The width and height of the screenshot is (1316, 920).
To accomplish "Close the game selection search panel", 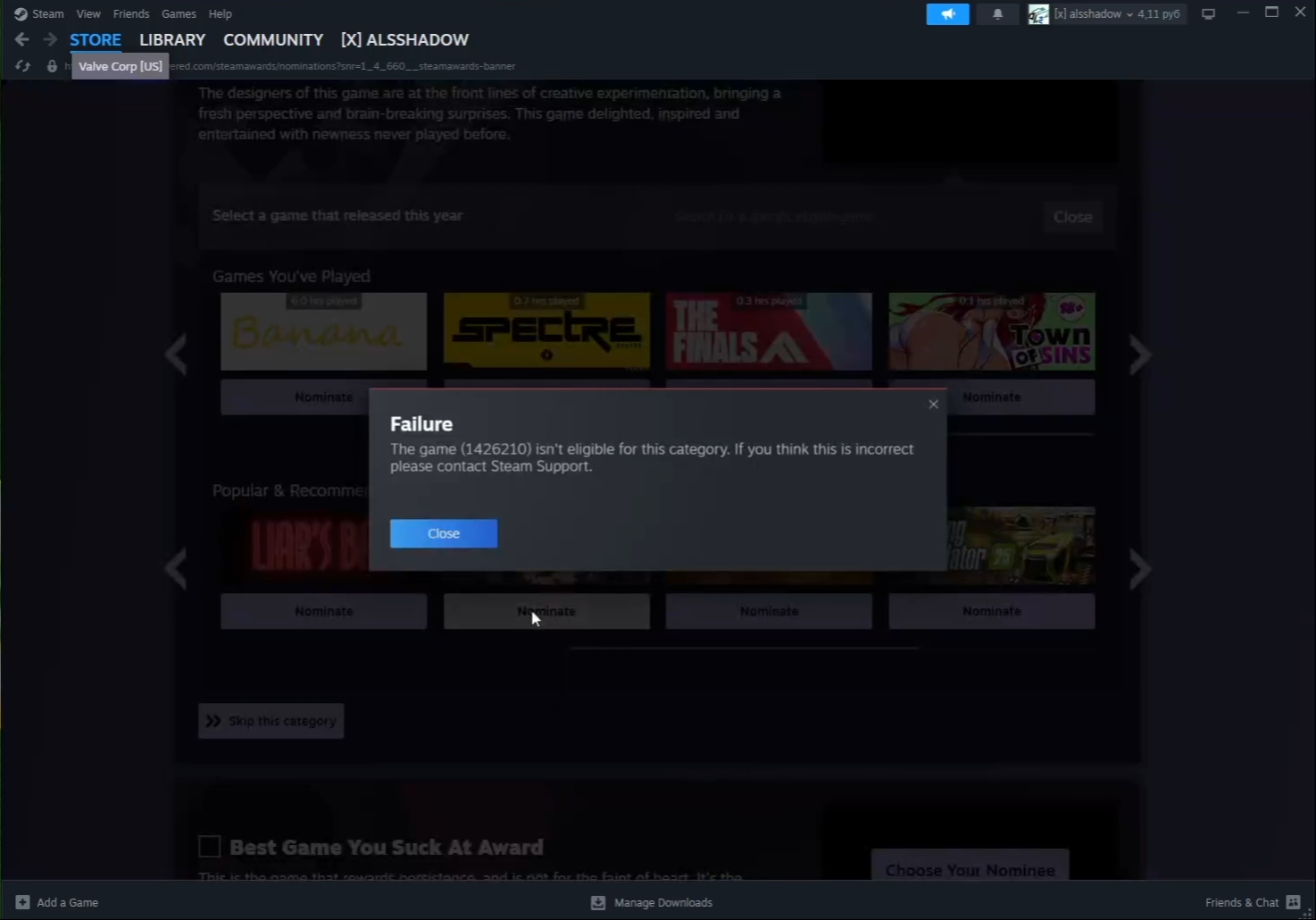I will (x=1072, y=217).
